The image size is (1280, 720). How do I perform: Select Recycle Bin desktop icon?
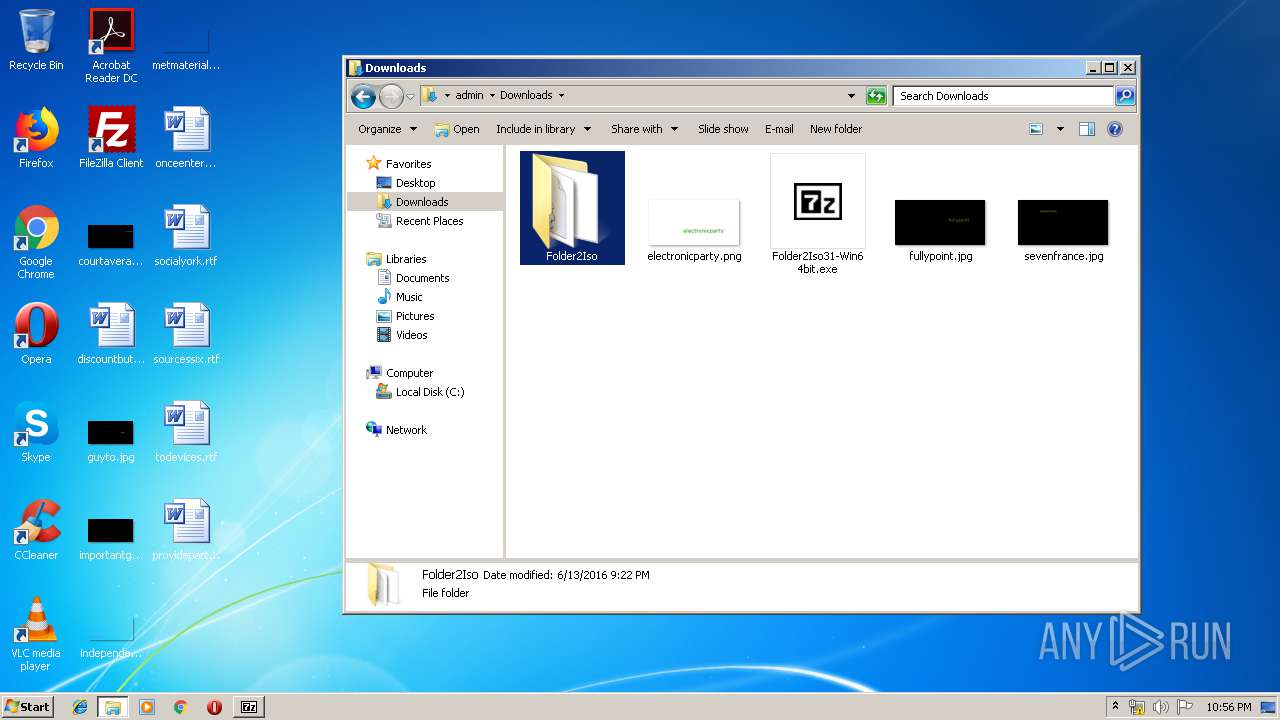pyautogui.click(x=36, y=40)
